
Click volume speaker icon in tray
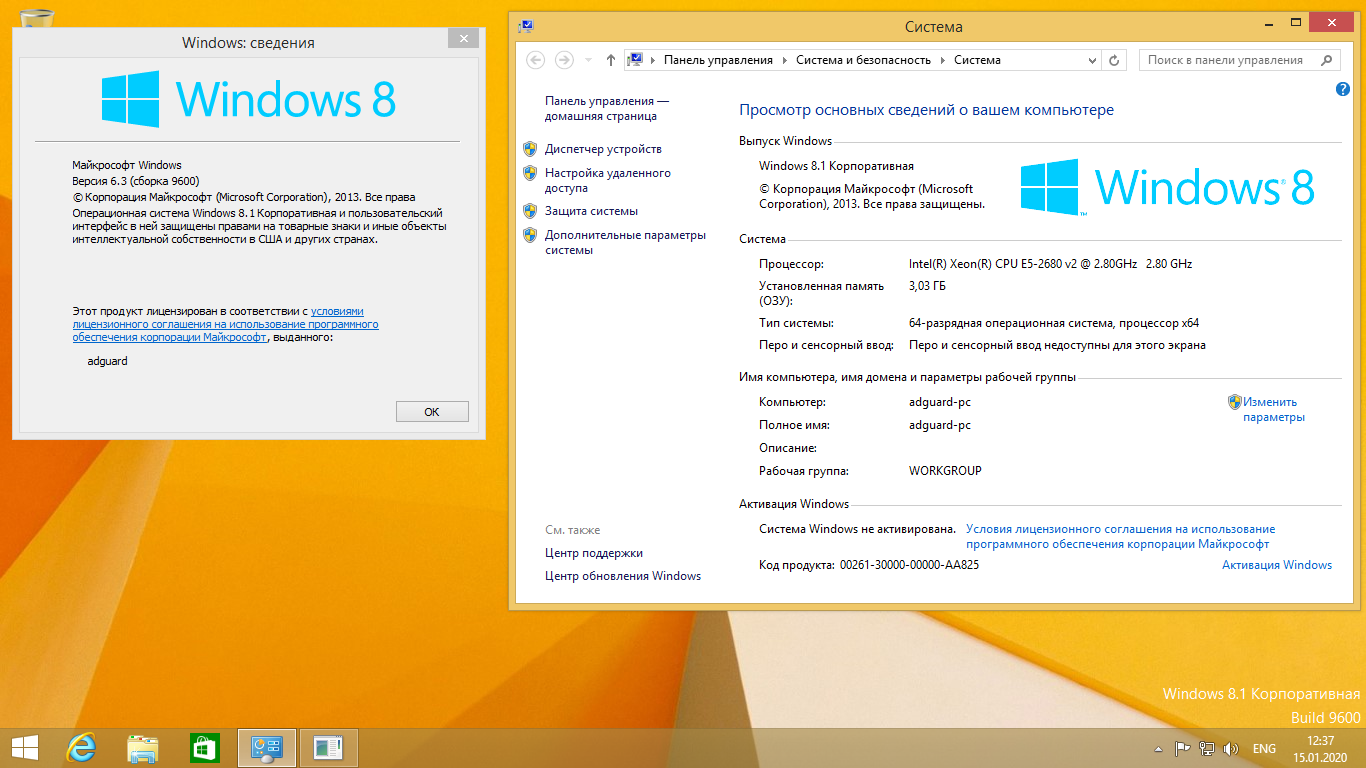coord(1231,749)
